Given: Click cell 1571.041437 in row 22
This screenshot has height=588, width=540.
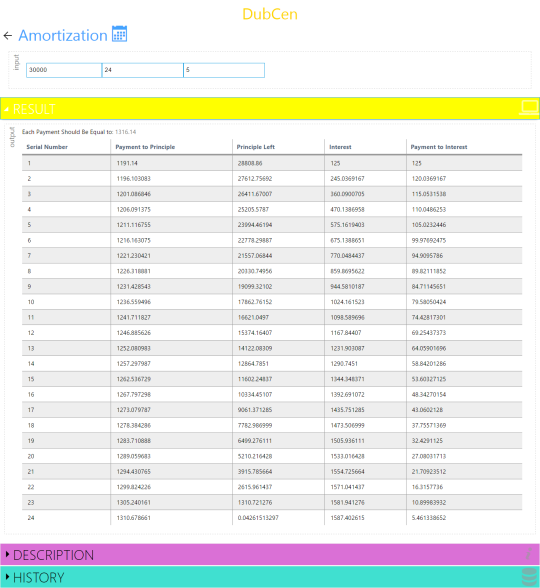Looking at the screenshot, I should [347, 487].
